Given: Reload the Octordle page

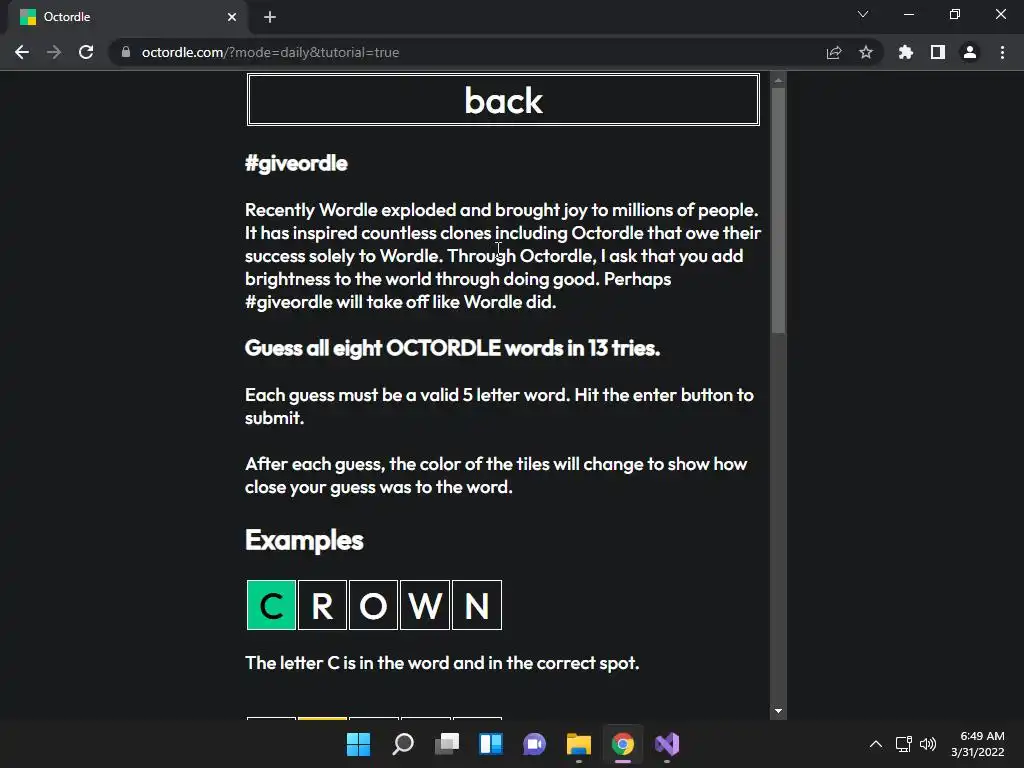Looking at the screenshot, I should click(x=86, y=52).
